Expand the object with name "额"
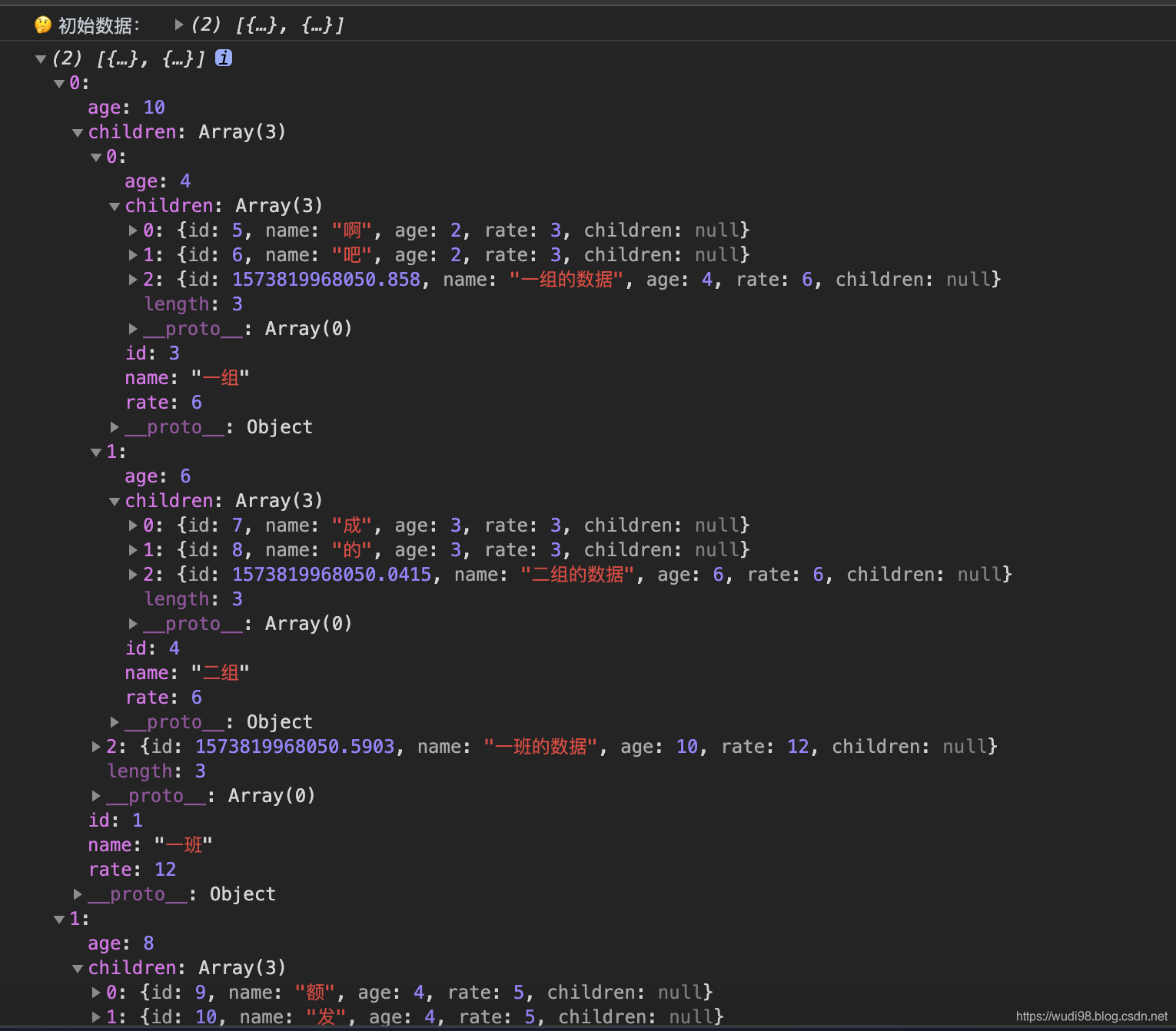Screen dimensions: 1176x1031 pyautogui.click(x=96, y=993)
